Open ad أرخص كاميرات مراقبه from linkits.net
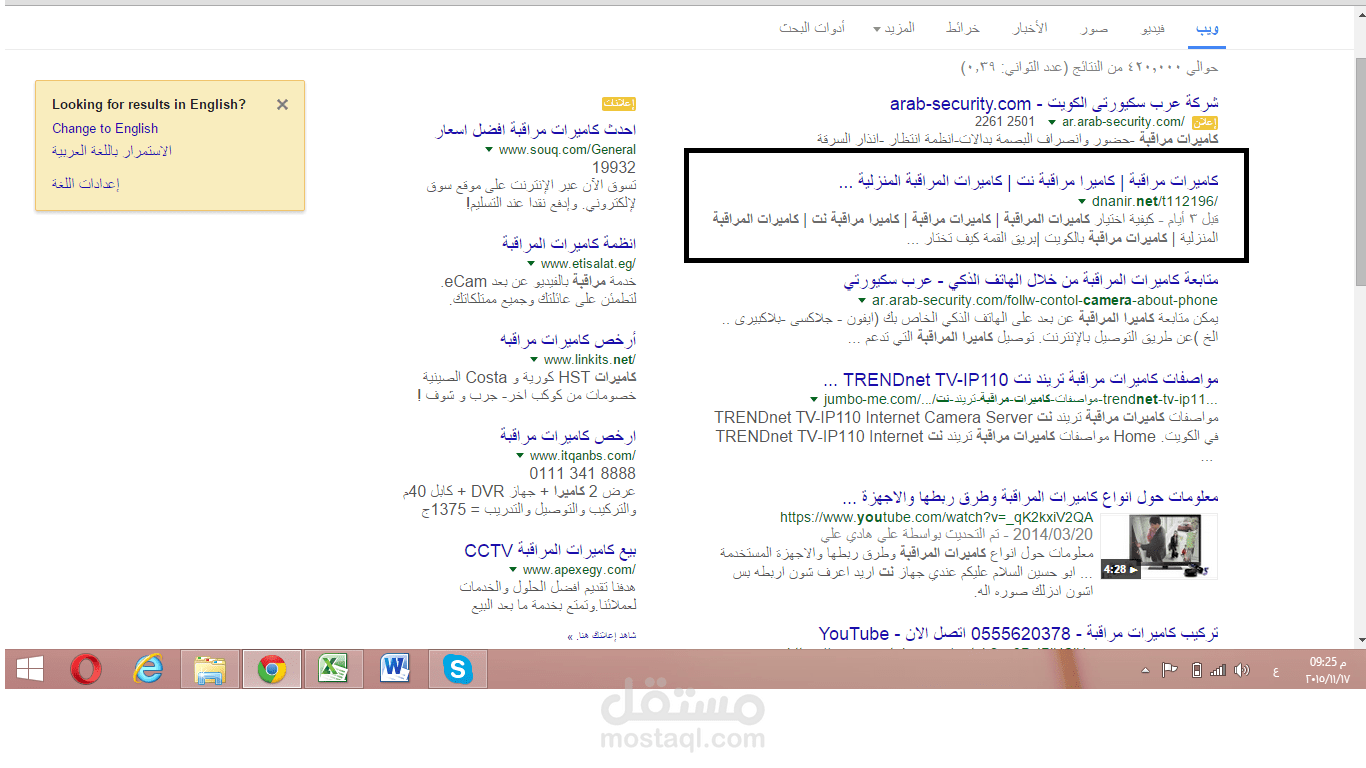The height and width of the screenshot is (768, 1366). point(568,340)
